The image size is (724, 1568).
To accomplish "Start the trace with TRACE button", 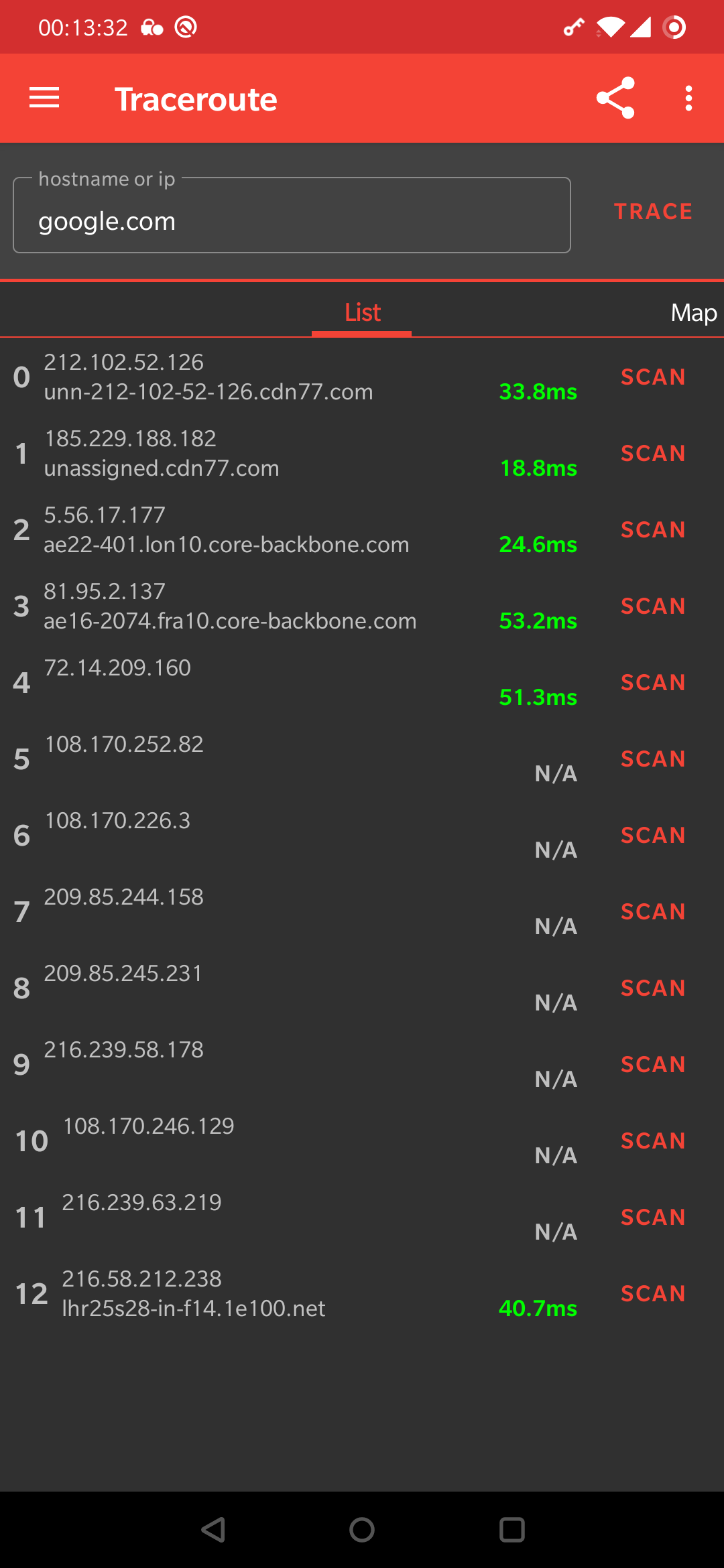I will pyautogui.click(x=653, y=212).
